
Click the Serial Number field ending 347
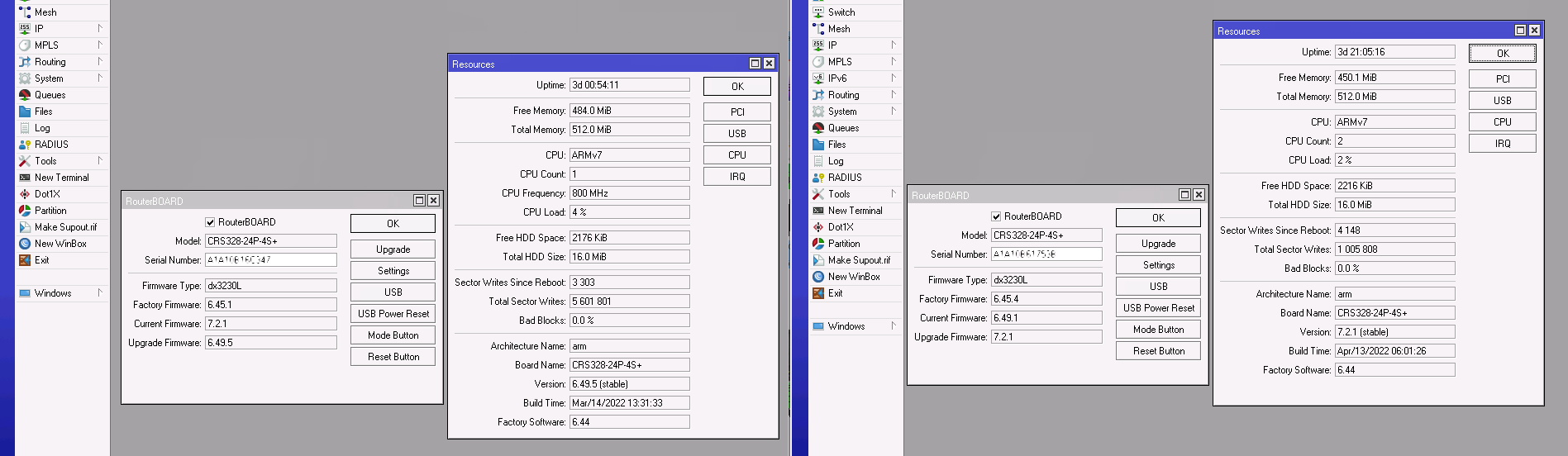271,260
